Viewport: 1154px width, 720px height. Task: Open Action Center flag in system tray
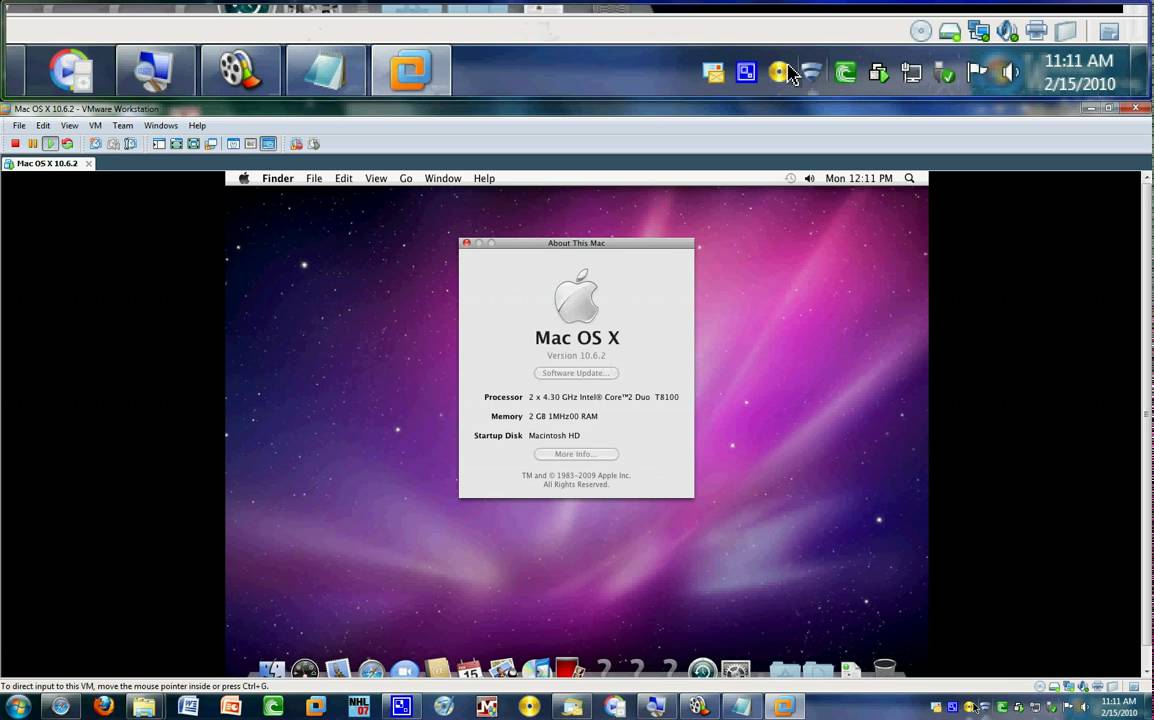1068,707
